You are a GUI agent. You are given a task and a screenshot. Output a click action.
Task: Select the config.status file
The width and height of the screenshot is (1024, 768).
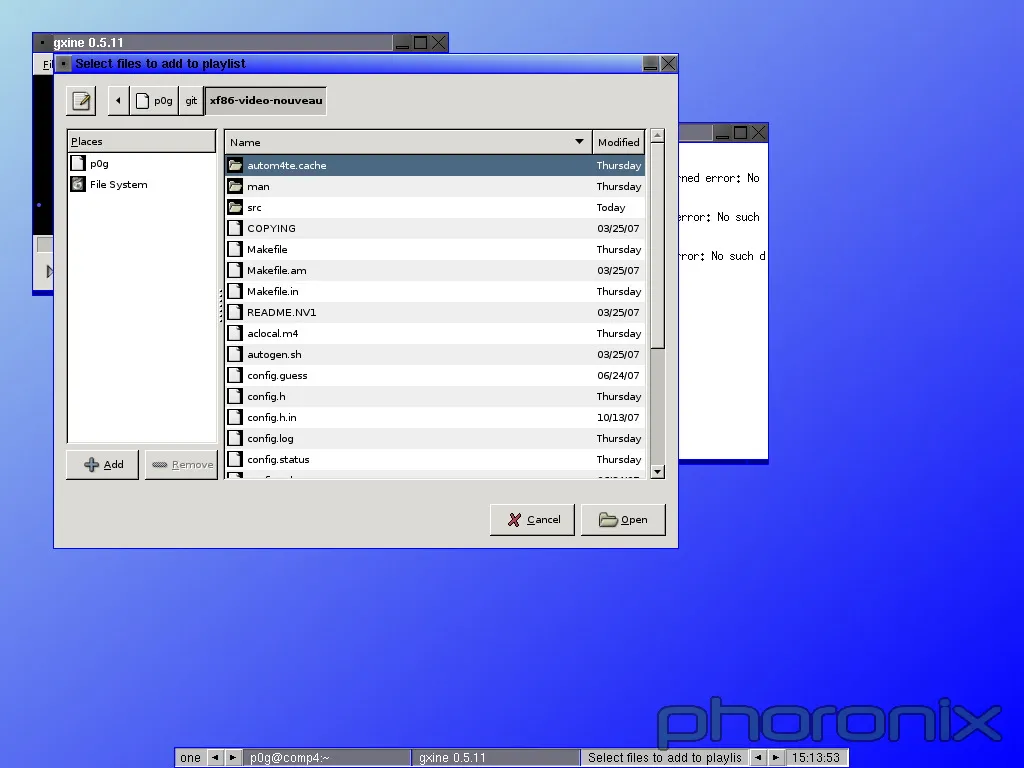coord(435,459)
